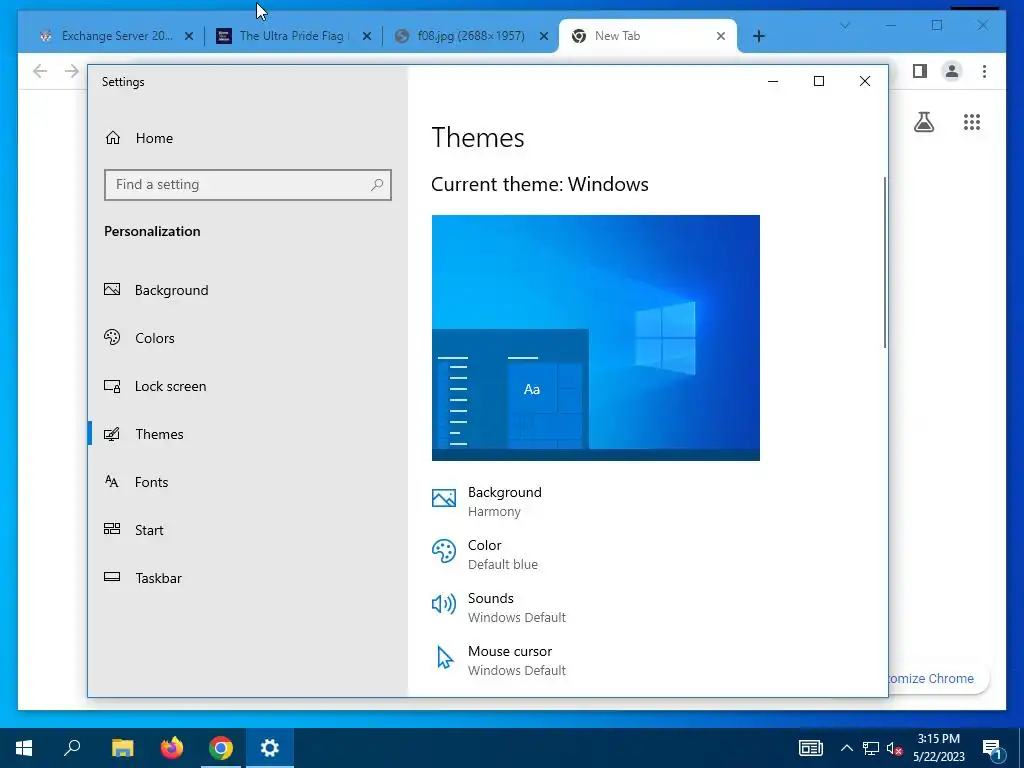Open theme Background Harmony option

[487, 502]
